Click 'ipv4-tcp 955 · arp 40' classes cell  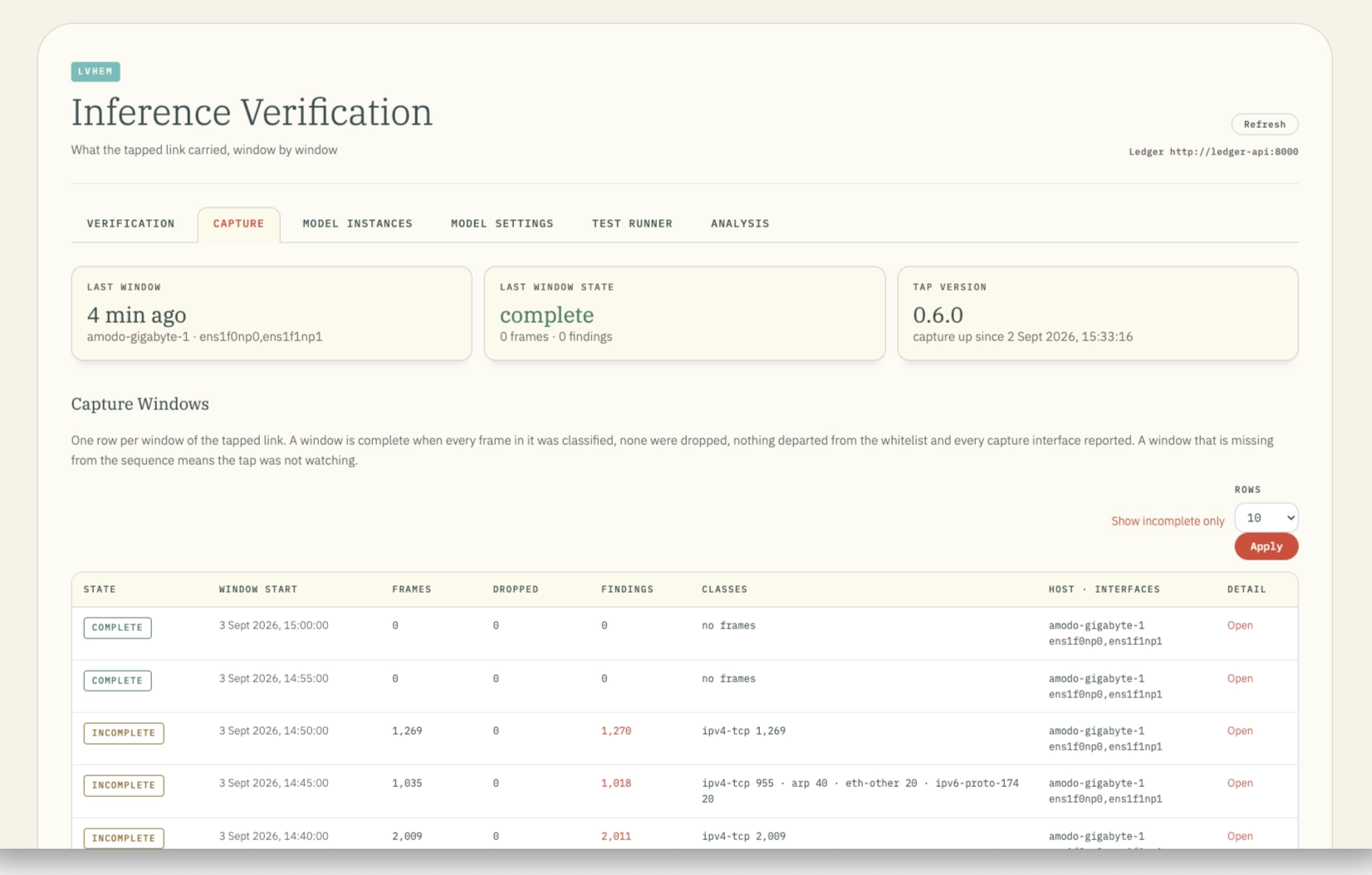(860, 791)
